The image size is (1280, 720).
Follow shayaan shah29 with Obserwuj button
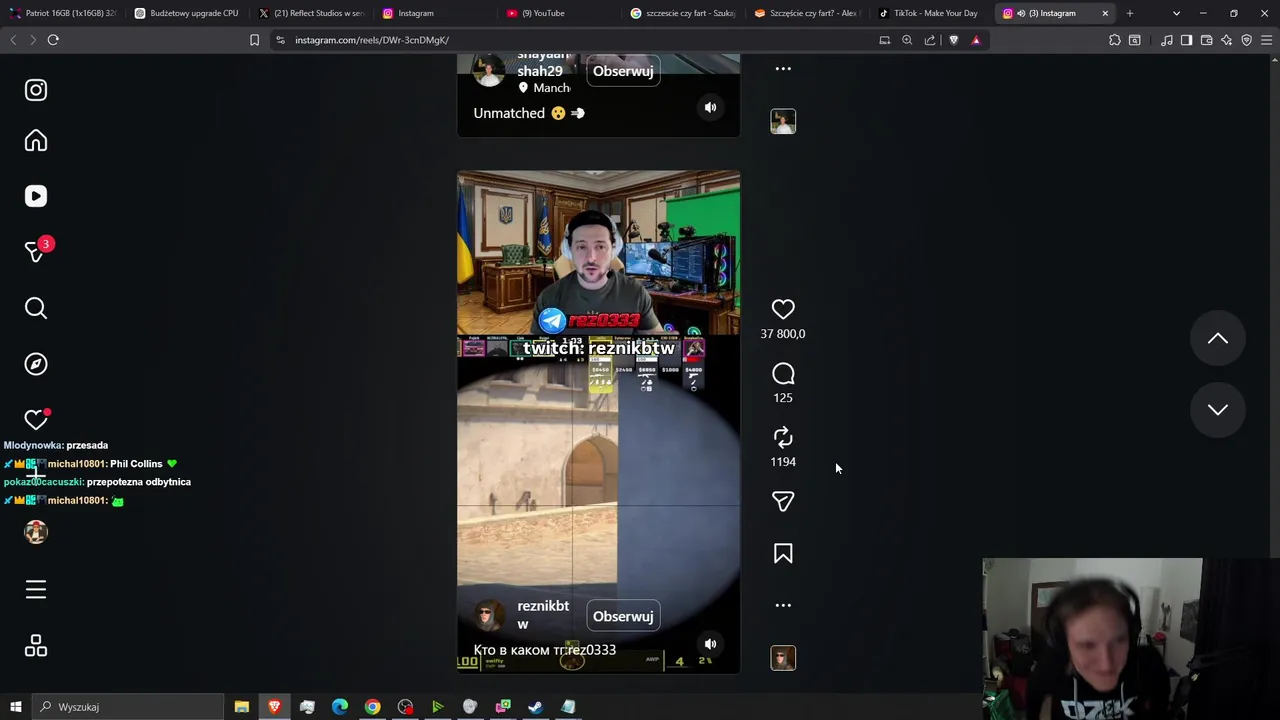click(x=623, y=71)
